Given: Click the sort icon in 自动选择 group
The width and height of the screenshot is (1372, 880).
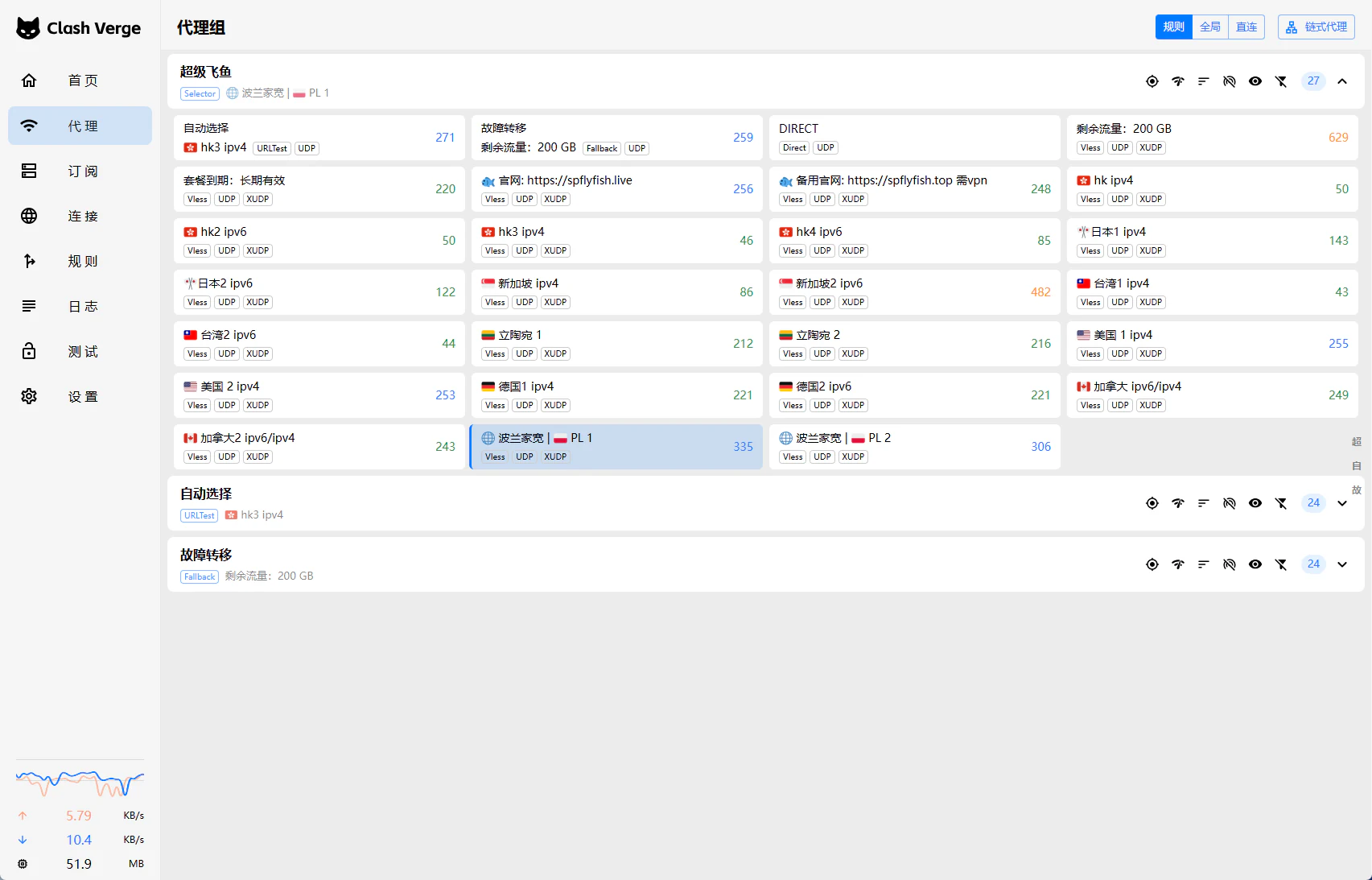Looking at the screenshot, I should point(1204,503).
